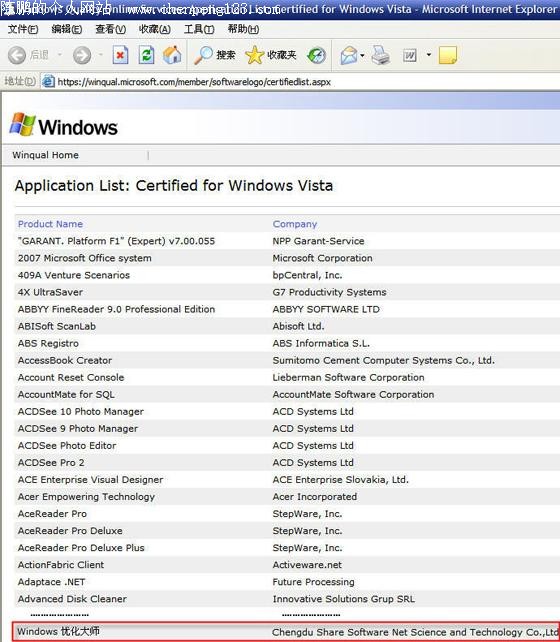Screen dimensions: 560x642
Task: Select 409A Venture Scenarios entry
Action: 74,275
